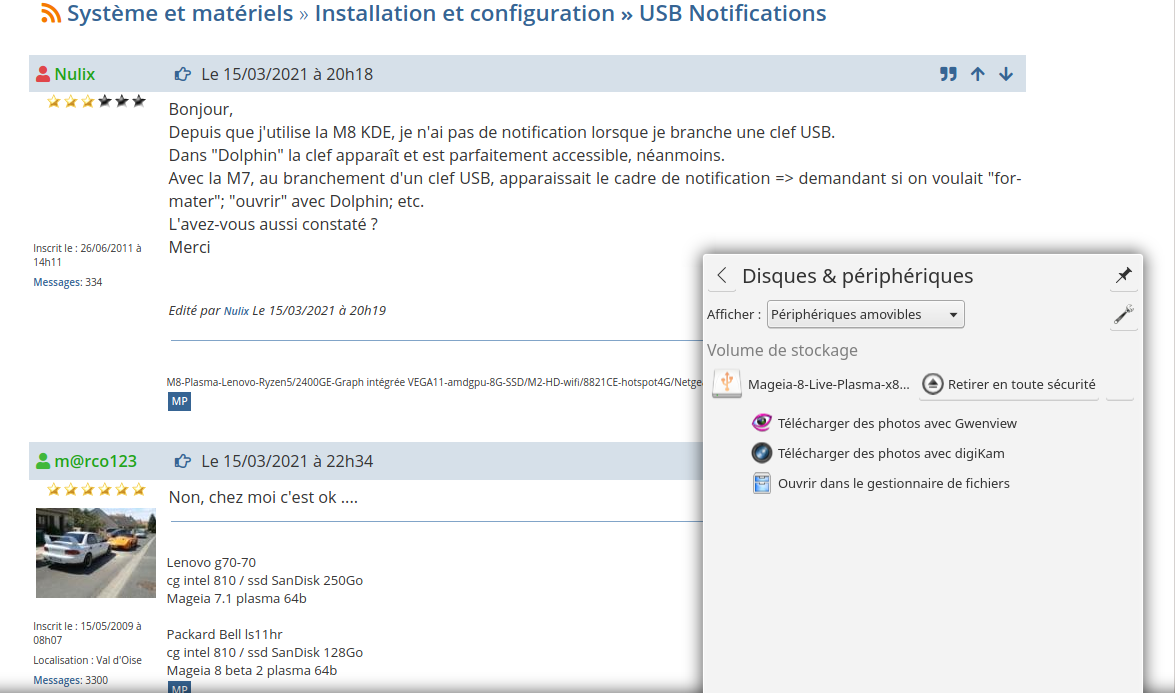This screenshot has height=693, width=1175.
Task: Click the USB drive icon for Mageia-8-Live
Action: click(x=726, y=384)
